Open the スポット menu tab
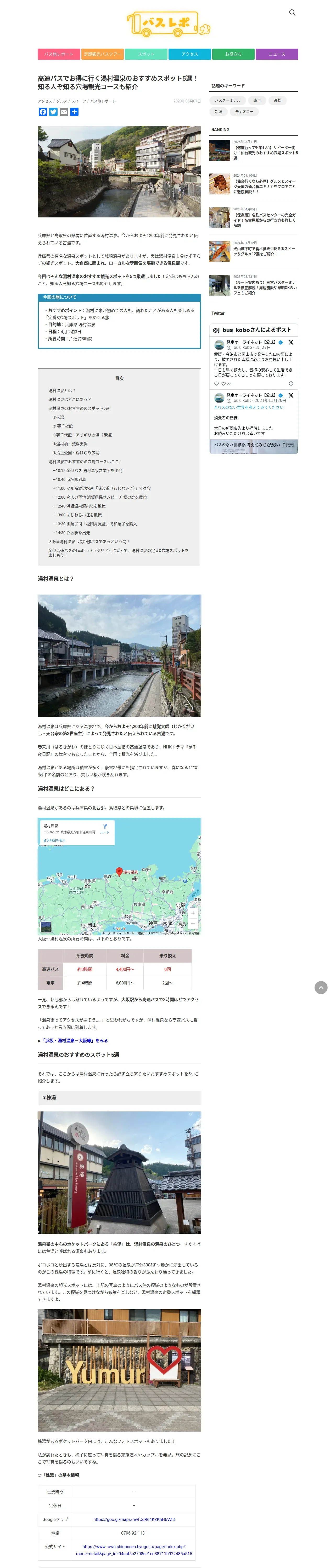Screen dimensions: 336x1568 click(146, 54)
